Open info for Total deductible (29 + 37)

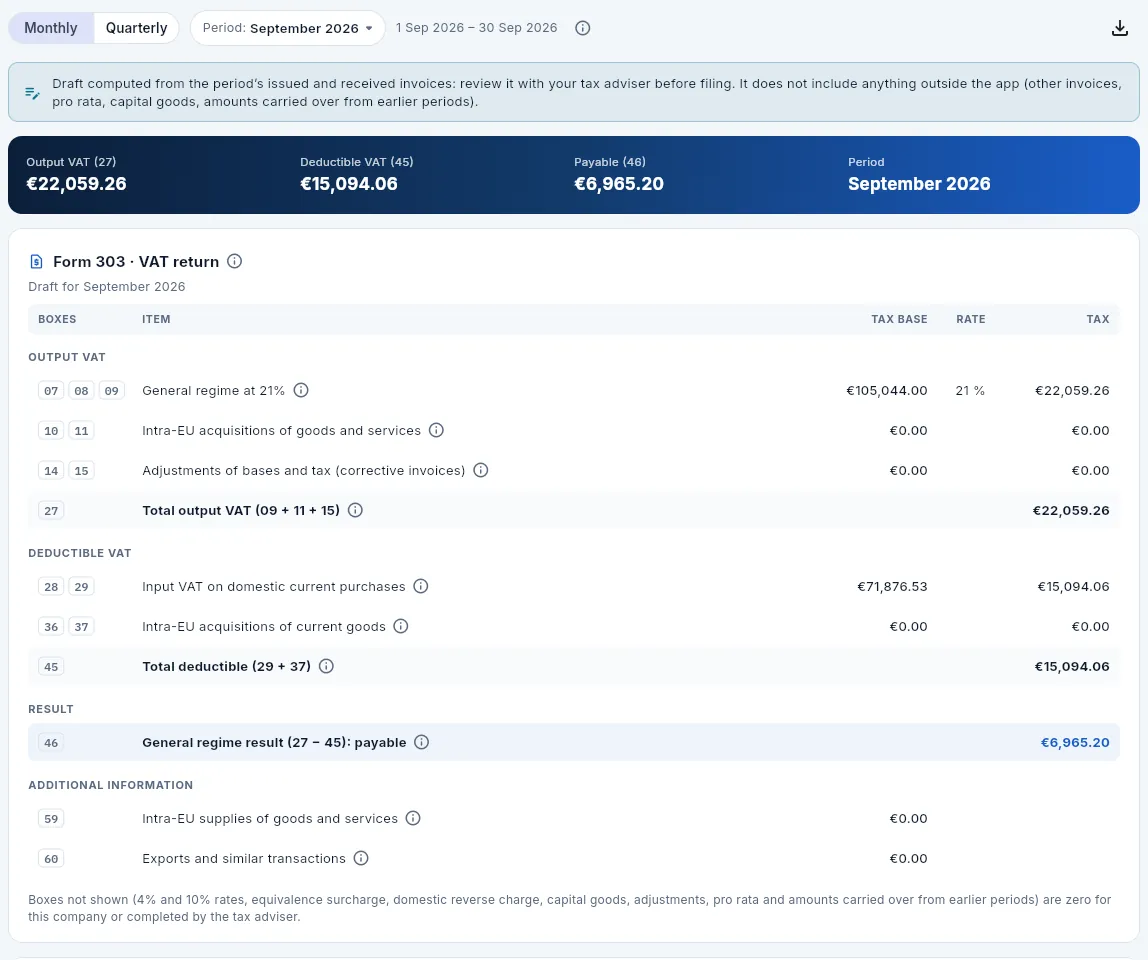point(327,666)
